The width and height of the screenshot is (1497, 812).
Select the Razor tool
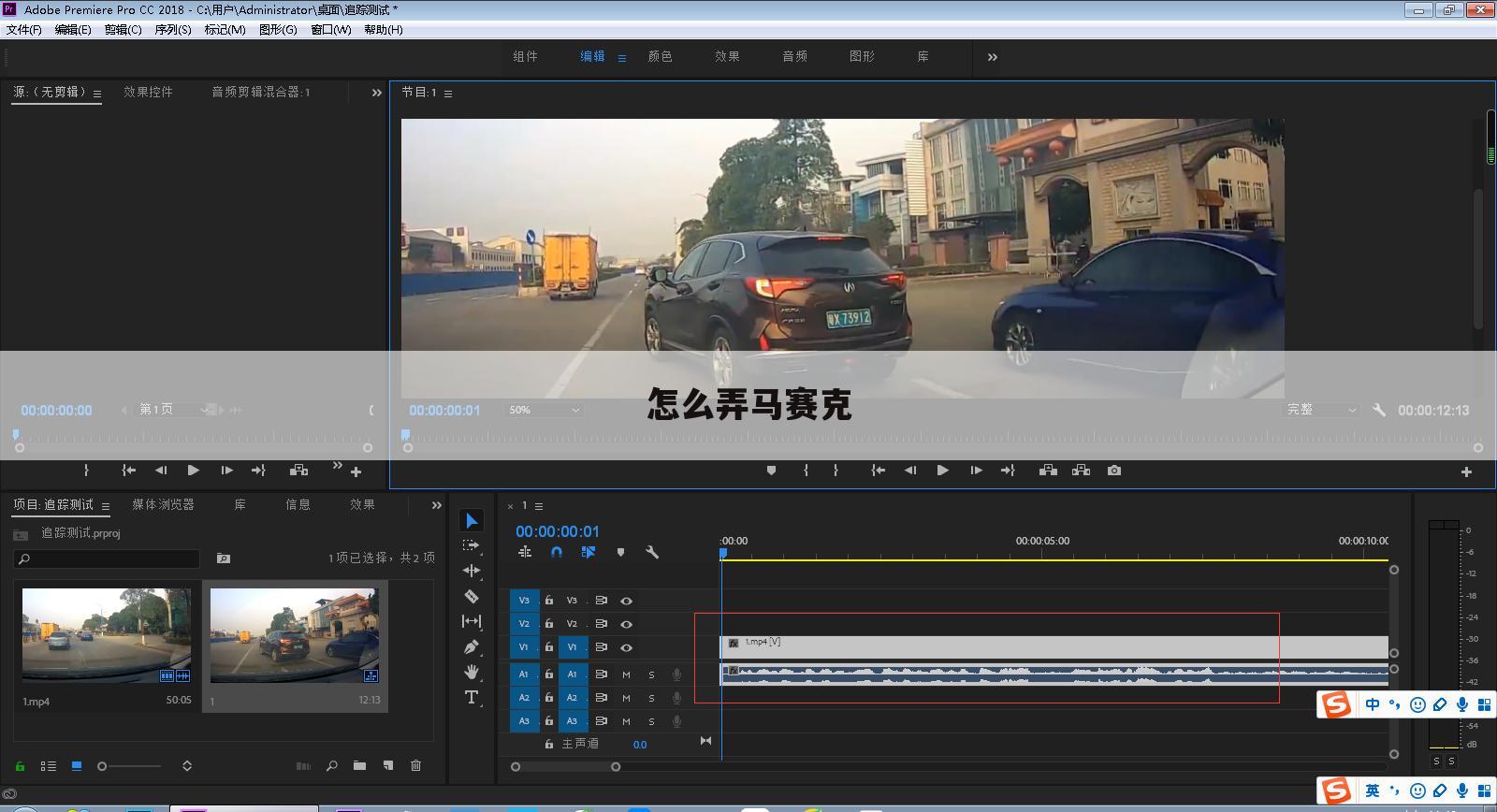point(472,596)
